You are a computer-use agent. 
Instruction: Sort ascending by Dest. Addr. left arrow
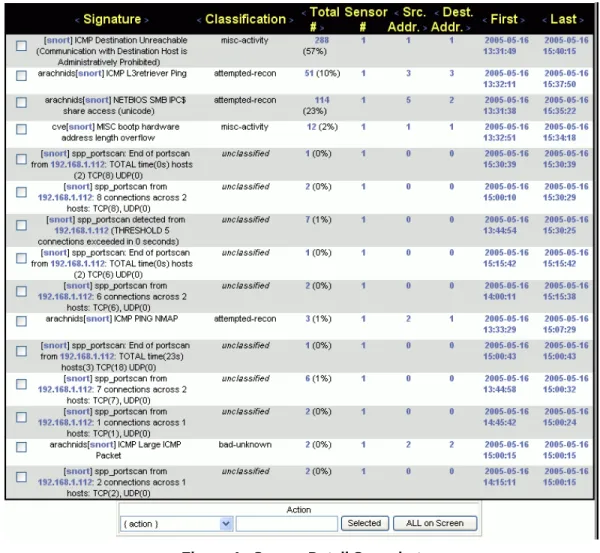click(x=437, y=13)
